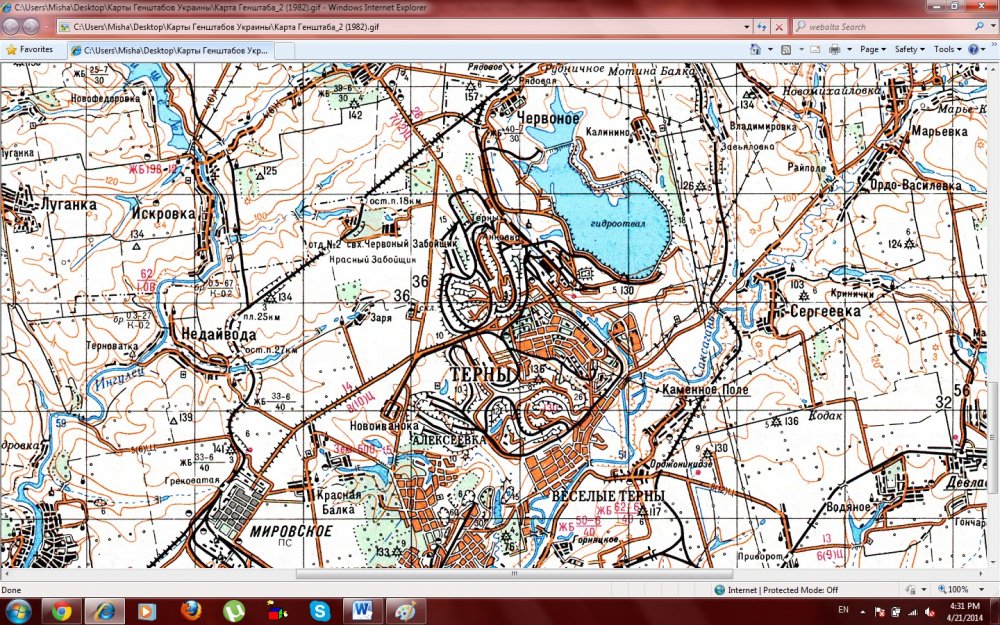Click the horizontal scrollbar thumb
Image resolution: width=1000 pixels, height=625 pixels.
point(514,574)
